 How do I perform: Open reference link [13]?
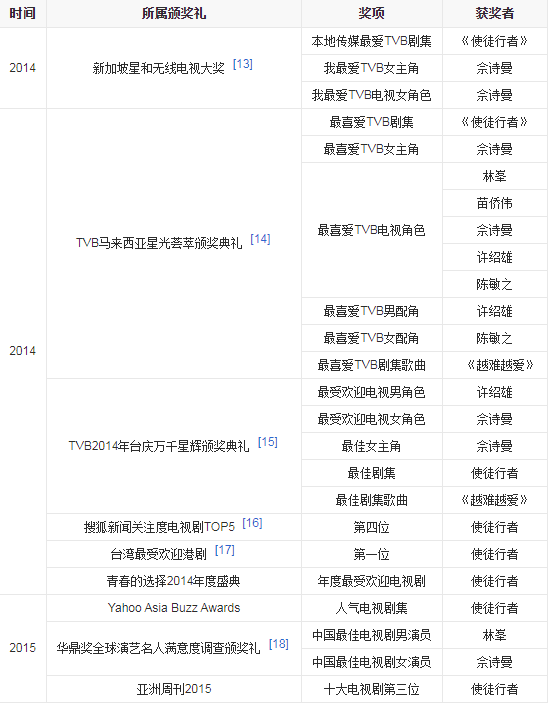[x=243, y=64]
